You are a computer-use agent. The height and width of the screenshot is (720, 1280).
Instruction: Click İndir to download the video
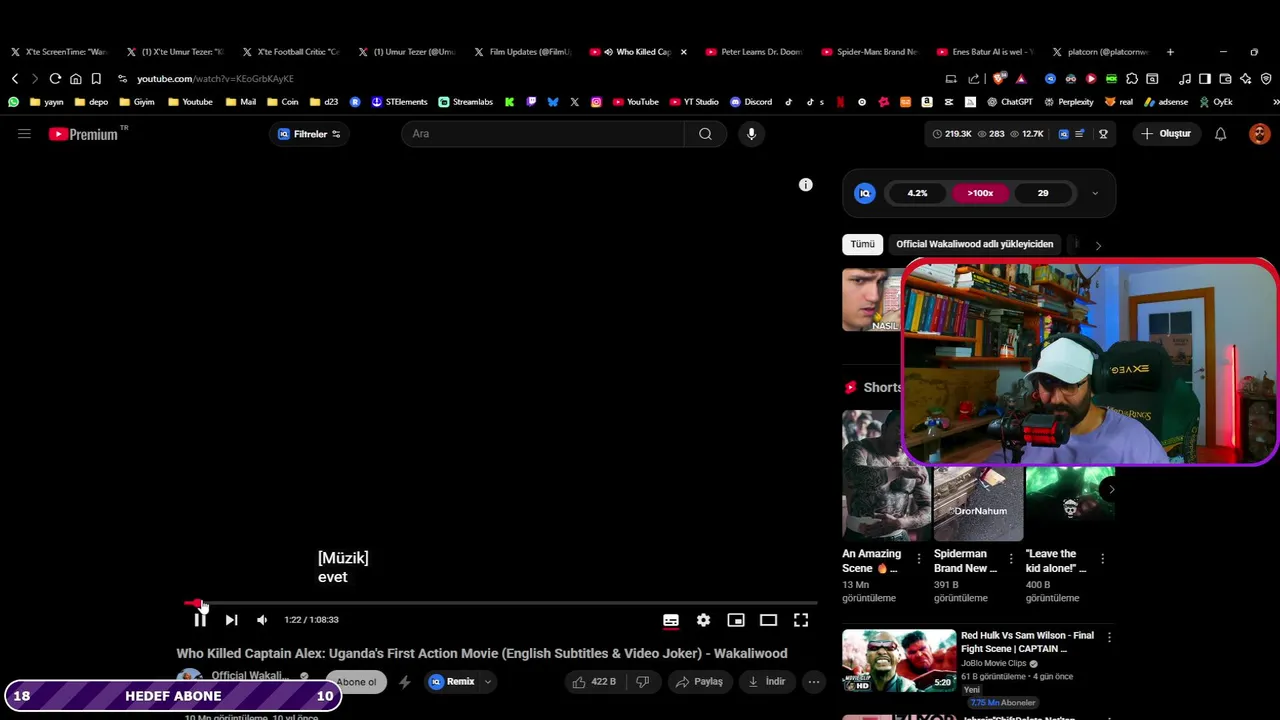[767, 682]
